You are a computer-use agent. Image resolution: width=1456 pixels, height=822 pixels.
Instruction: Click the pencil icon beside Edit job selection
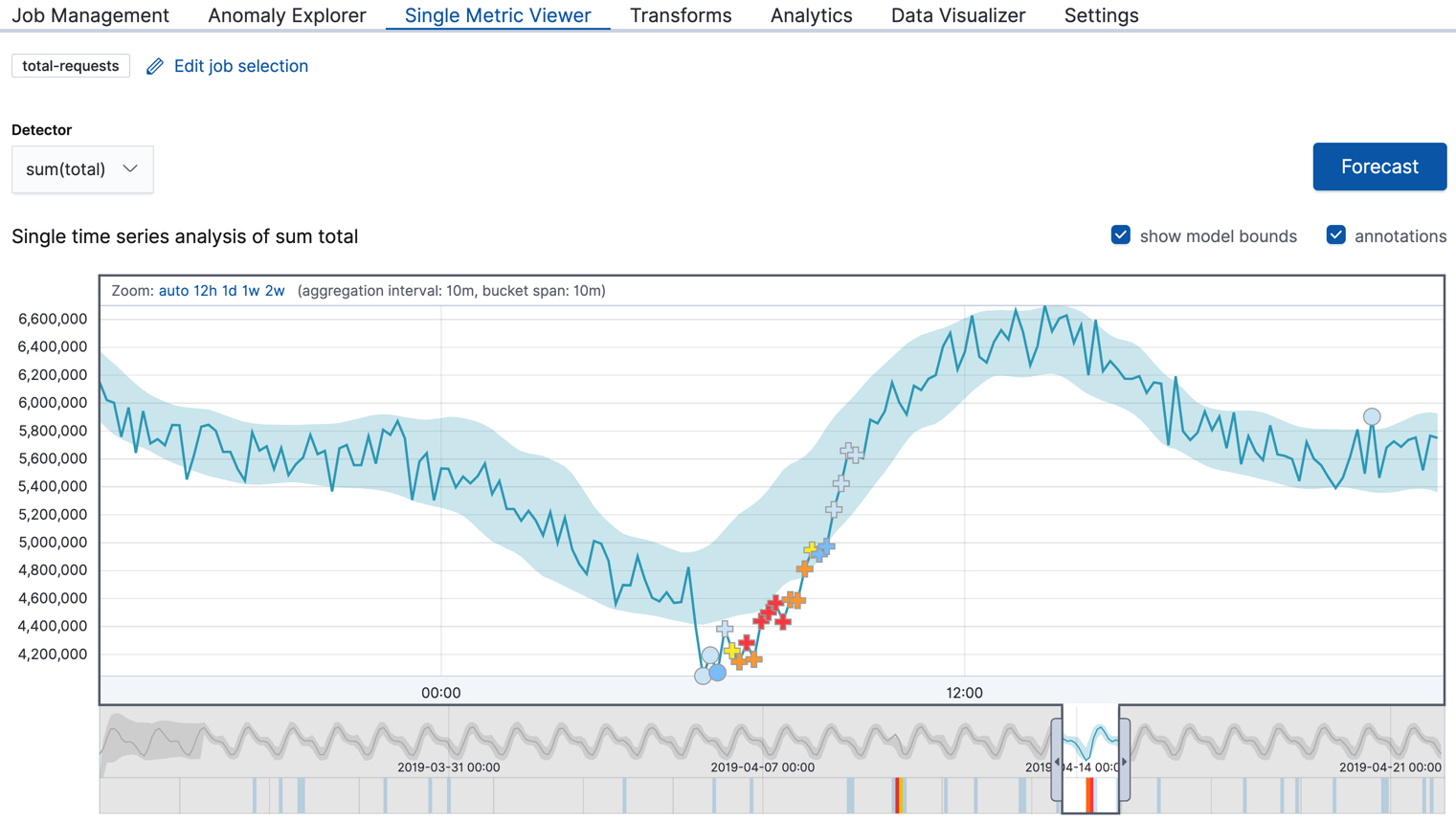155,66
